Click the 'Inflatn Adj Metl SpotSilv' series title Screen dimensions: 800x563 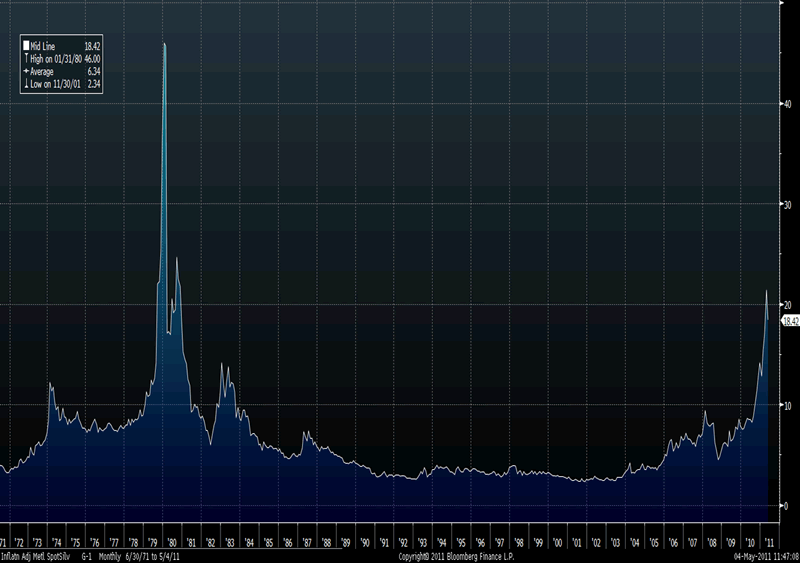[35, 555]
